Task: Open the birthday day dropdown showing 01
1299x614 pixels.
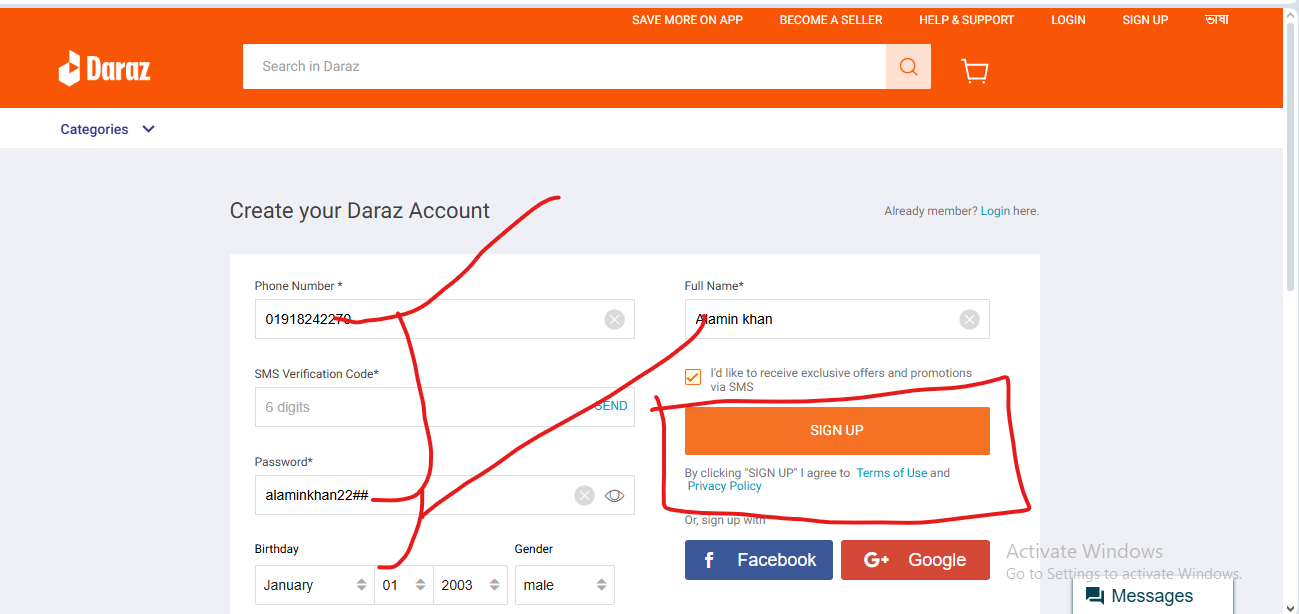Action: point(404,585)
